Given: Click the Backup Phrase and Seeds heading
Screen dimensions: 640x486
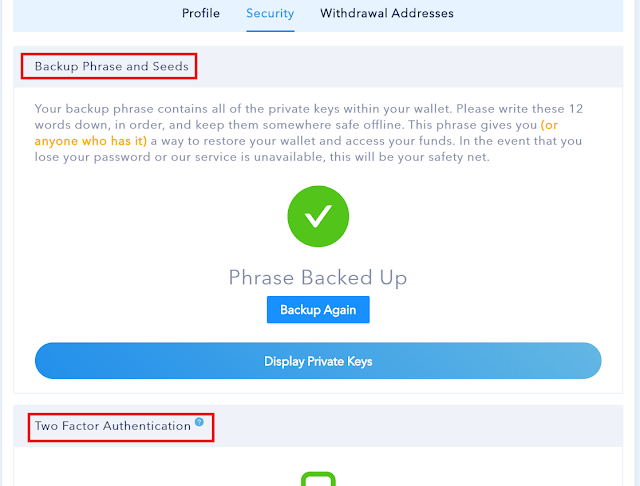Looking at the screenshot, I should [x=111, y=66].
